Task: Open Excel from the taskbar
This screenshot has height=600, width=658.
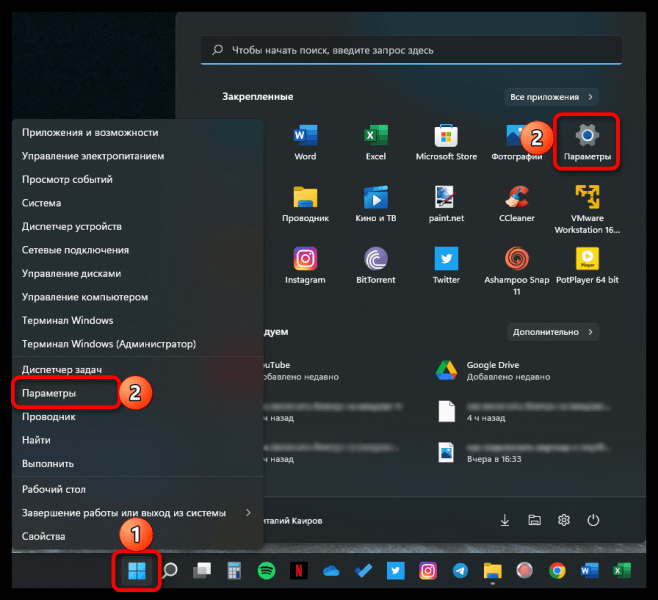Action: point(621,571)
